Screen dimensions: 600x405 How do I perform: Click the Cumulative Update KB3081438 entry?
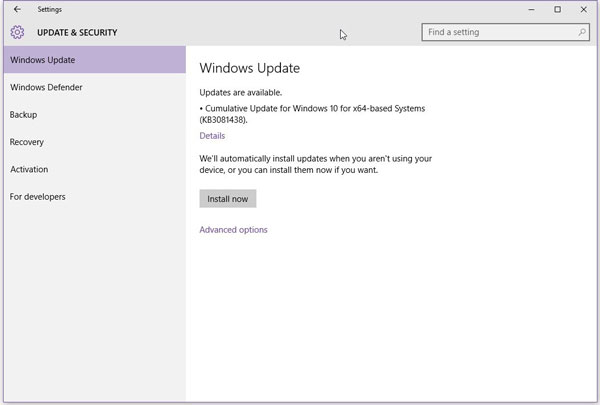(312, 114)
